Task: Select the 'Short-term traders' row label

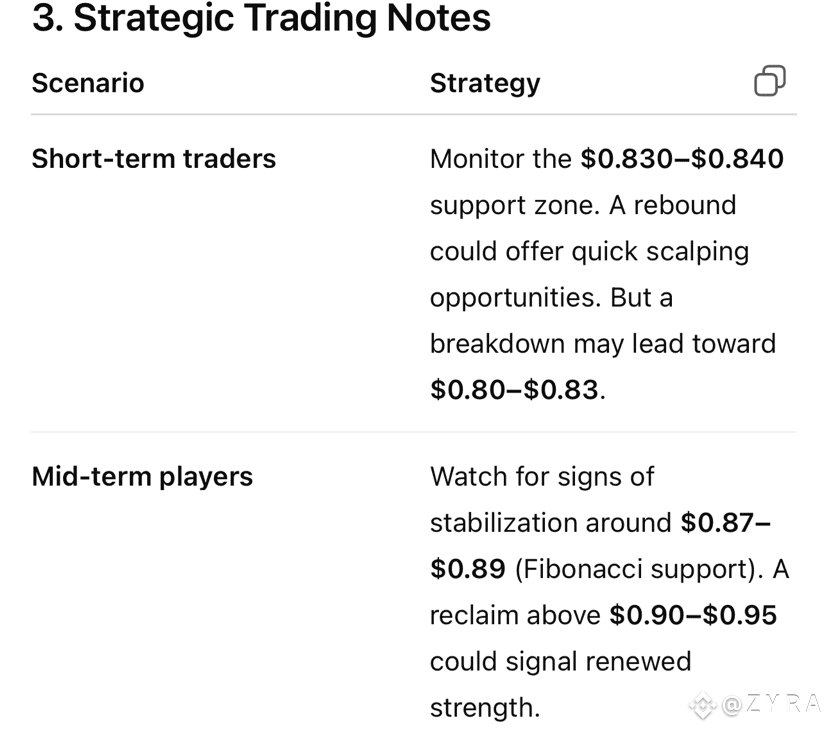Action: [x=154, y=158]
